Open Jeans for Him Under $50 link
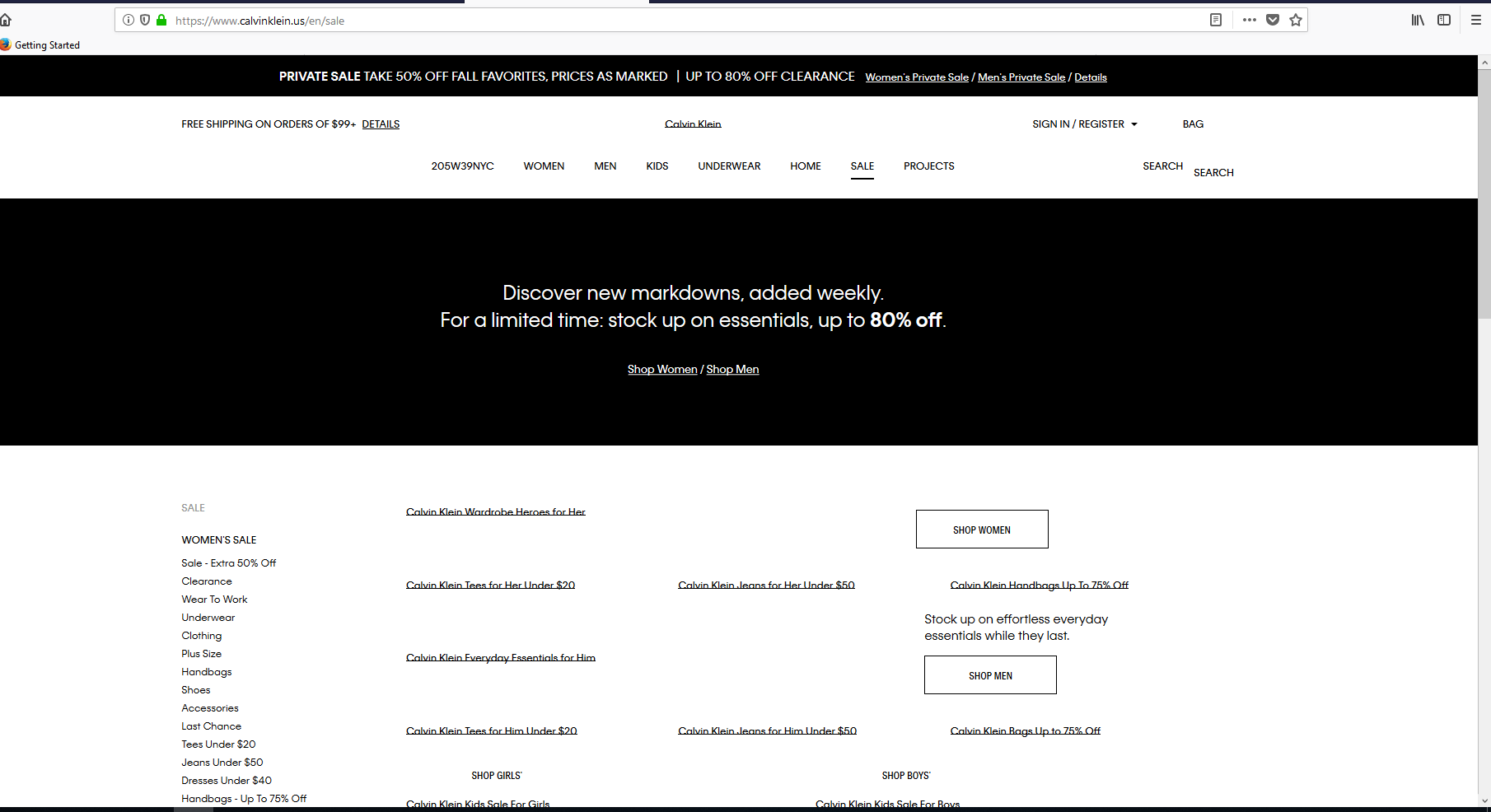The image size is (1491, 812). pyautogui.click(x=768, y=731)
